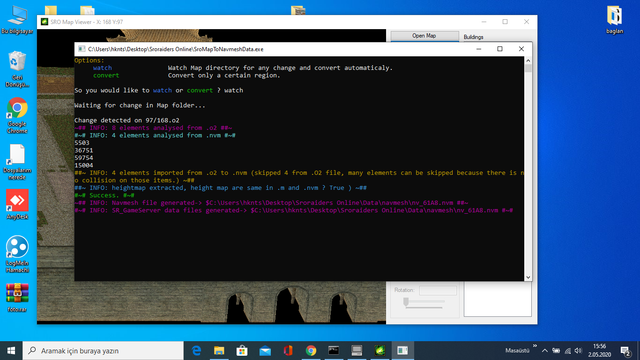The height and width of the screenshot is (360, 640).
Task: Open Mail app from the taskbar
Action: click(x=265, y=351)
